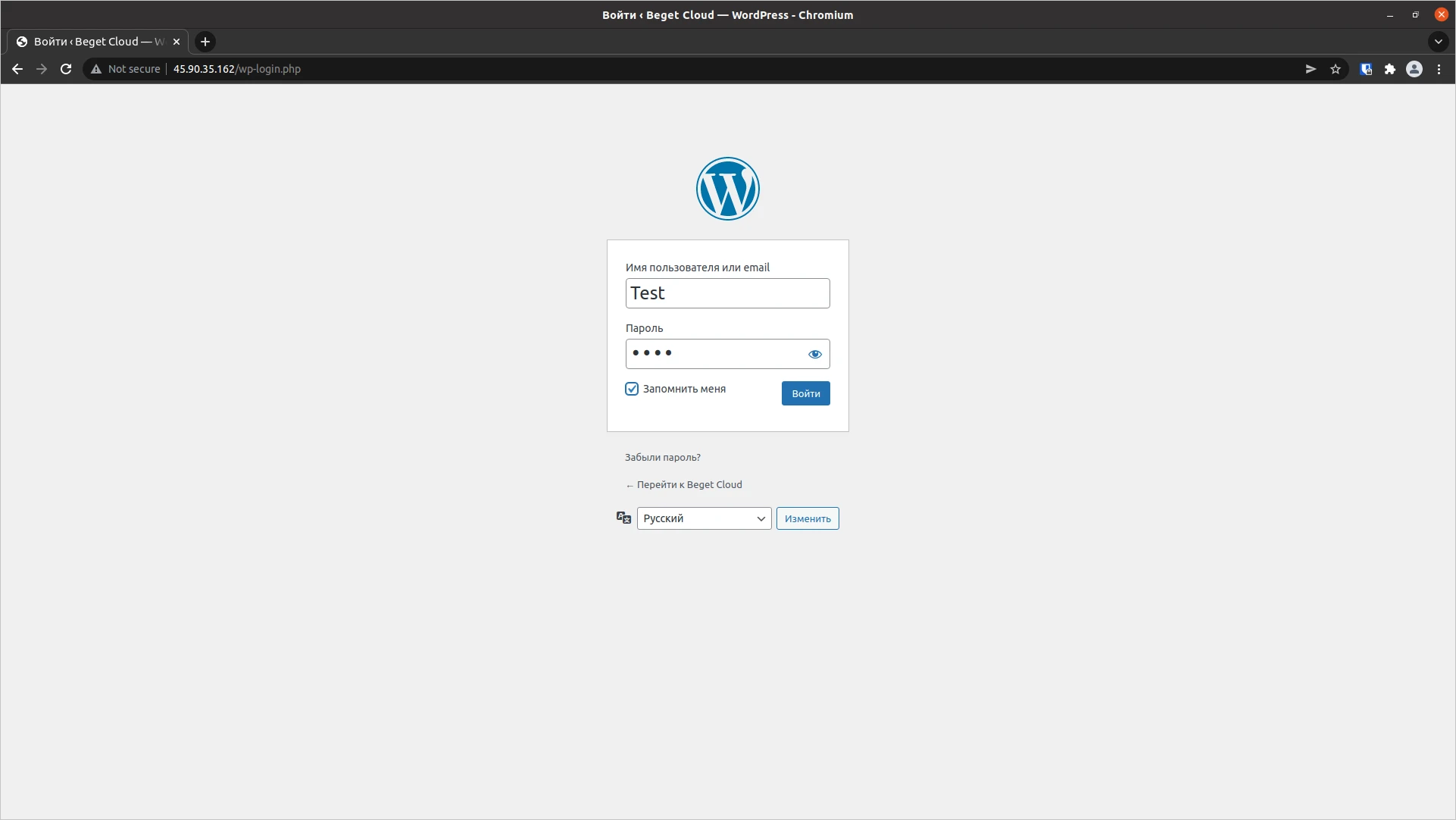Click the WordPress logo
This screenshot has height=820, width=1456.
click(x=727, y=189)
